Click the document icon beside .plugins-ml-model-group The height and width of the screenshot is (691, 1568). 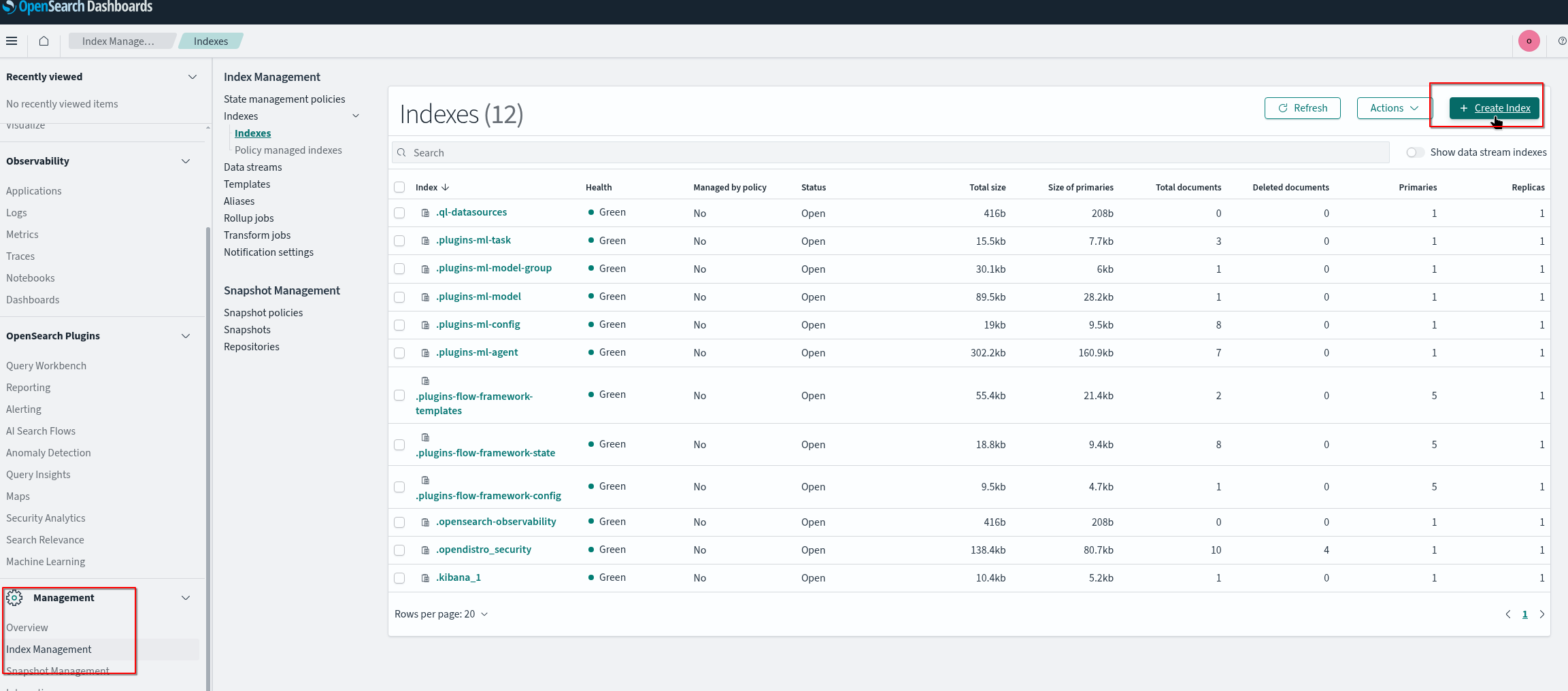425,269
